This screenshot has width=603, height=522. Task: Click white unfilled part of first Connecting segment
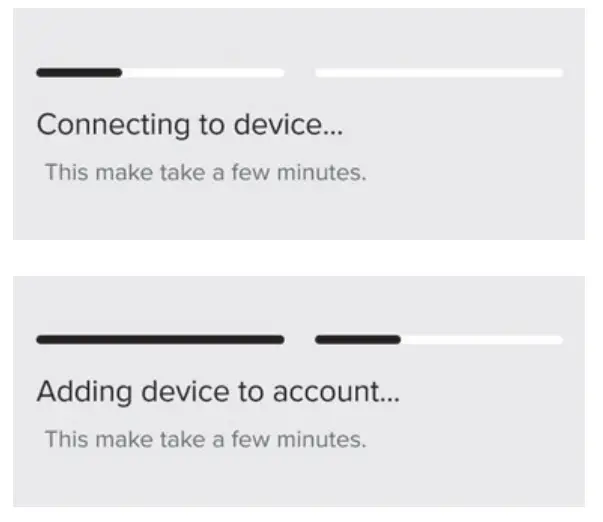[x=203, y=73]
